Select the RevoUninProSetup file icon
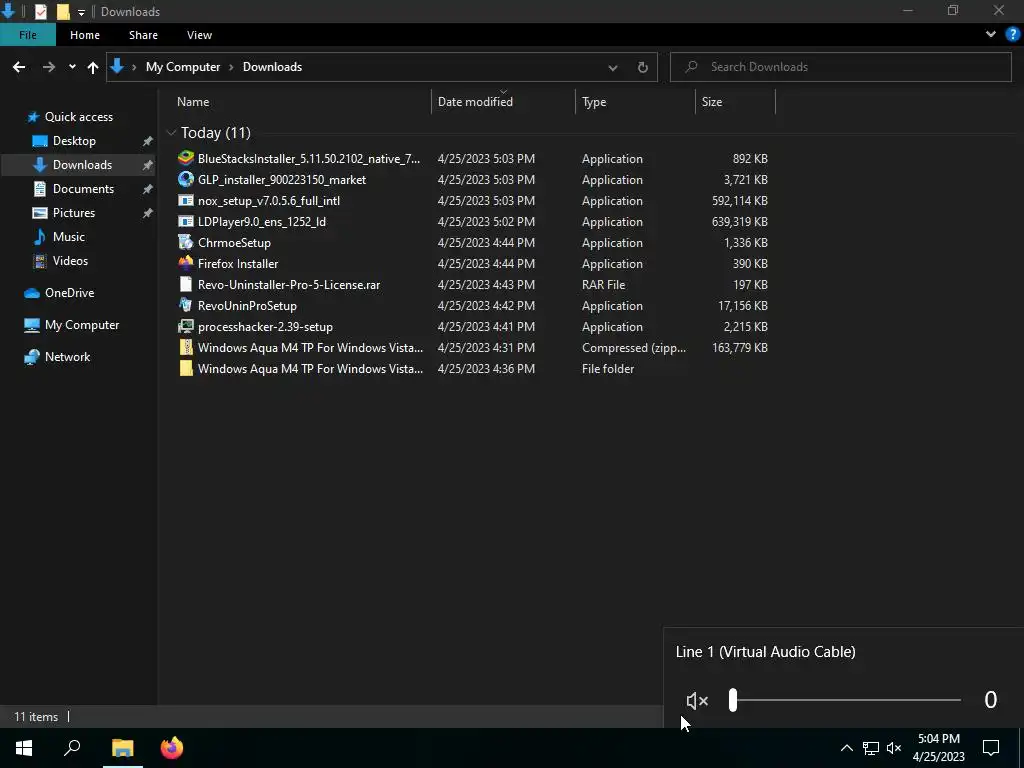 click(186, 305)
